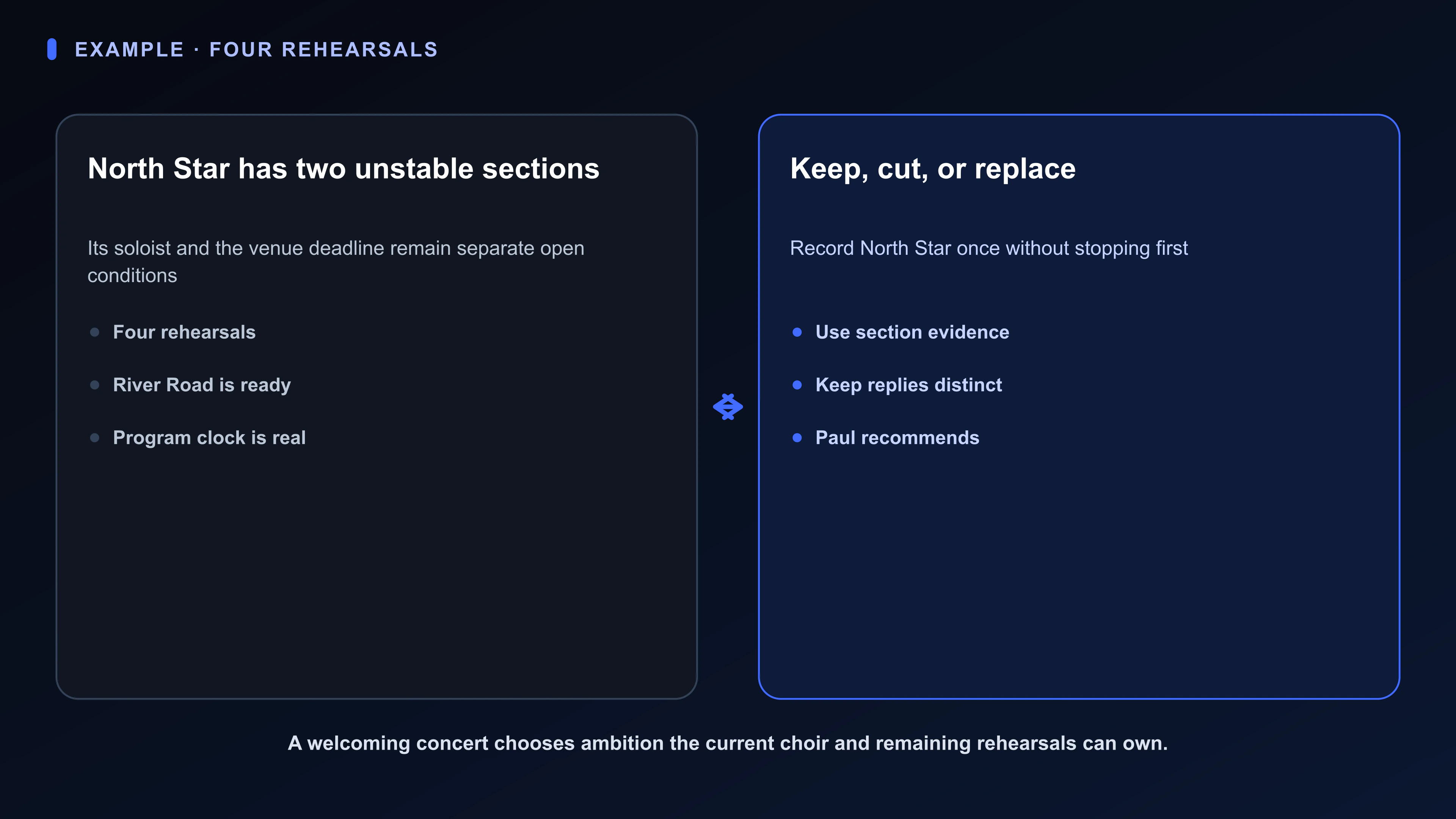The height and width of the screenshot is (819, 1456).
Task: Click the blue double-arrow icon between cards
Action: pyautogui.click(x=728, y=407)
